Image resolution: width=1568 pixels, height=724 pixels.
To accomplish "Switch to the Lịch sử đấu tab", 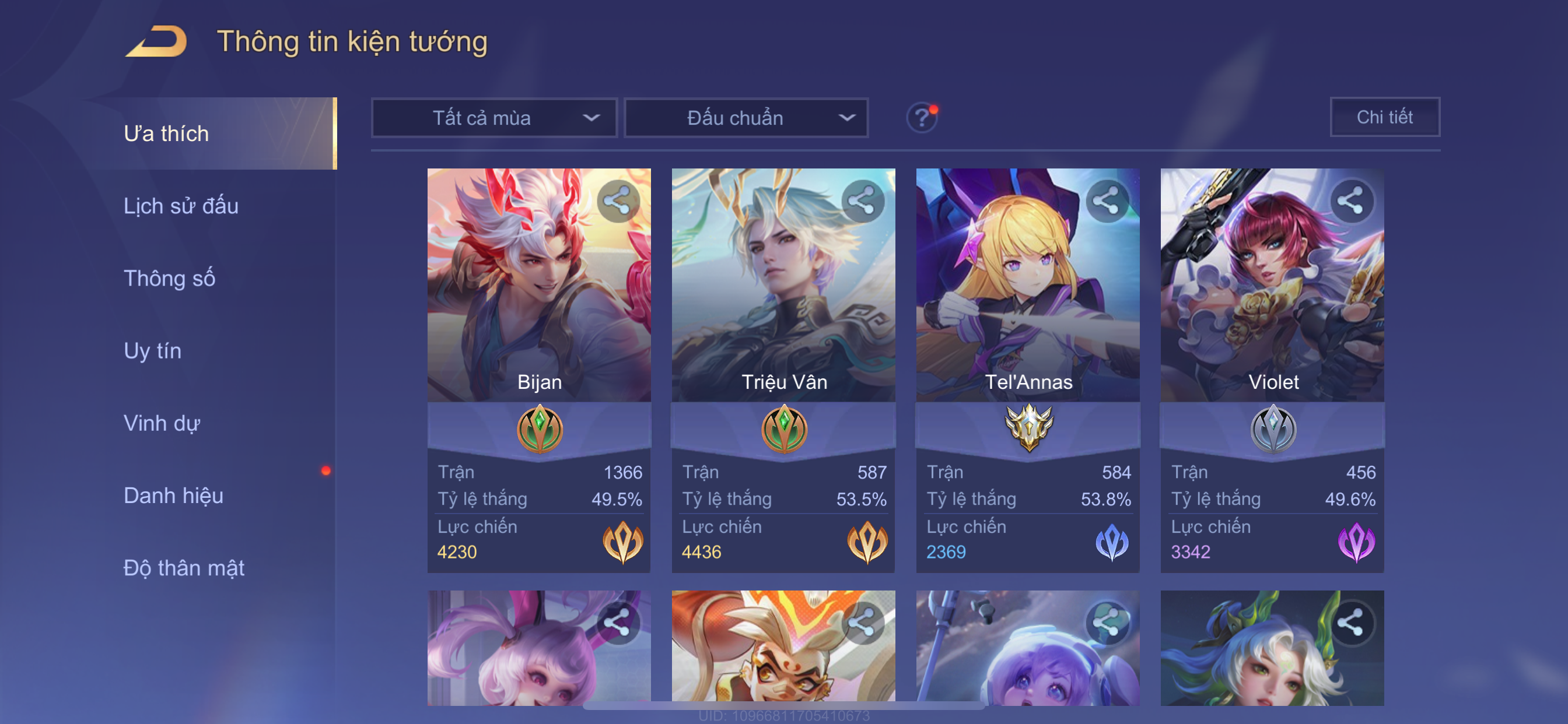I will click(x=181, y=206).
